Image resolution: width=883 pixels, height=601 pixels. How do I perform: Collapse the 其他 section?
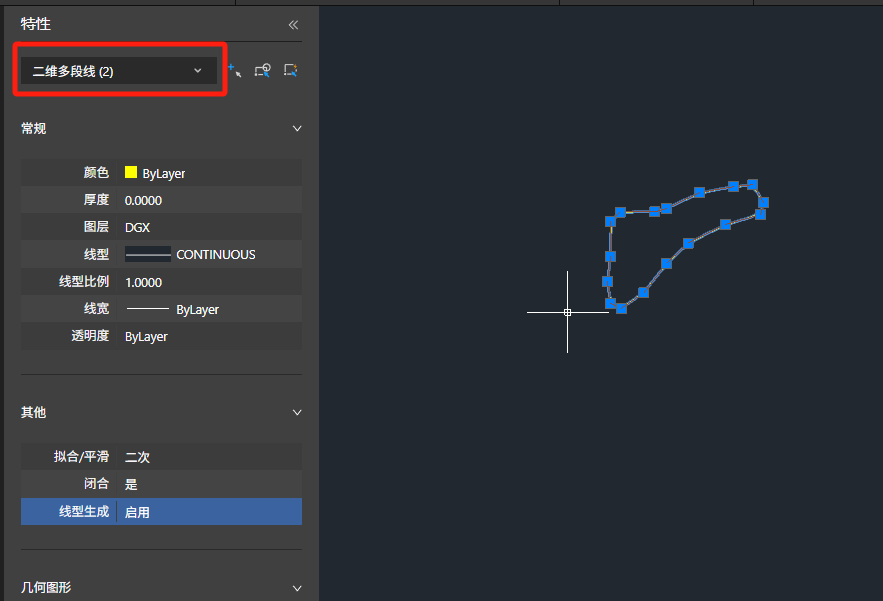point(296,412)
